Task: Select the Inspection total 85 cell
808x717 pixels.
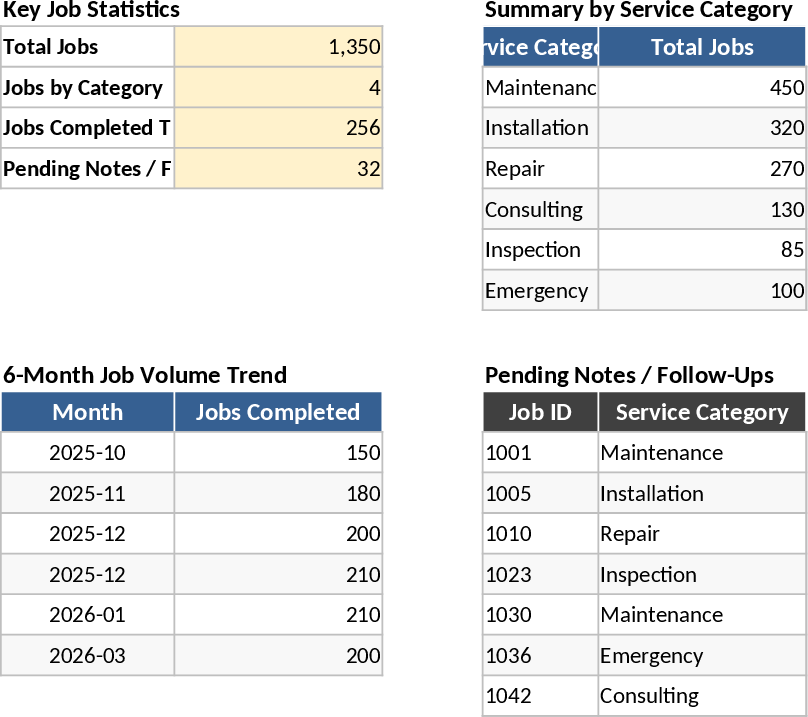Action: (702, 250)
